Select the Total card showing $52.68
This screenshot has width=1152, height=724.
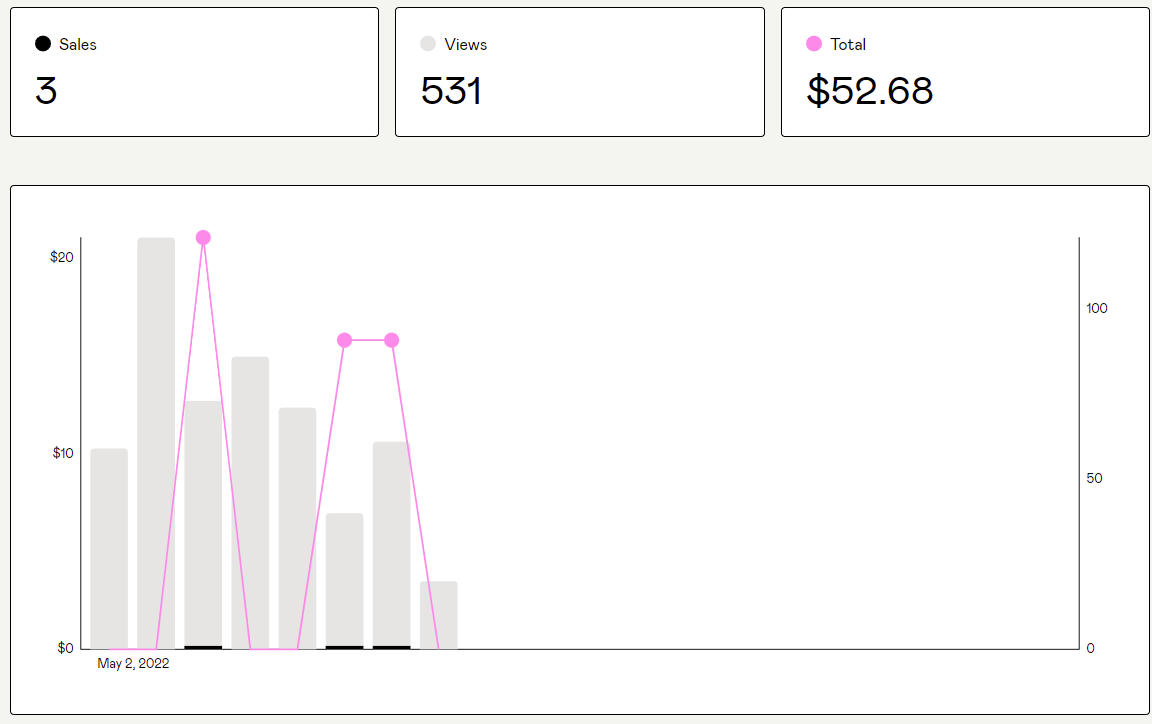pos(965,72)
